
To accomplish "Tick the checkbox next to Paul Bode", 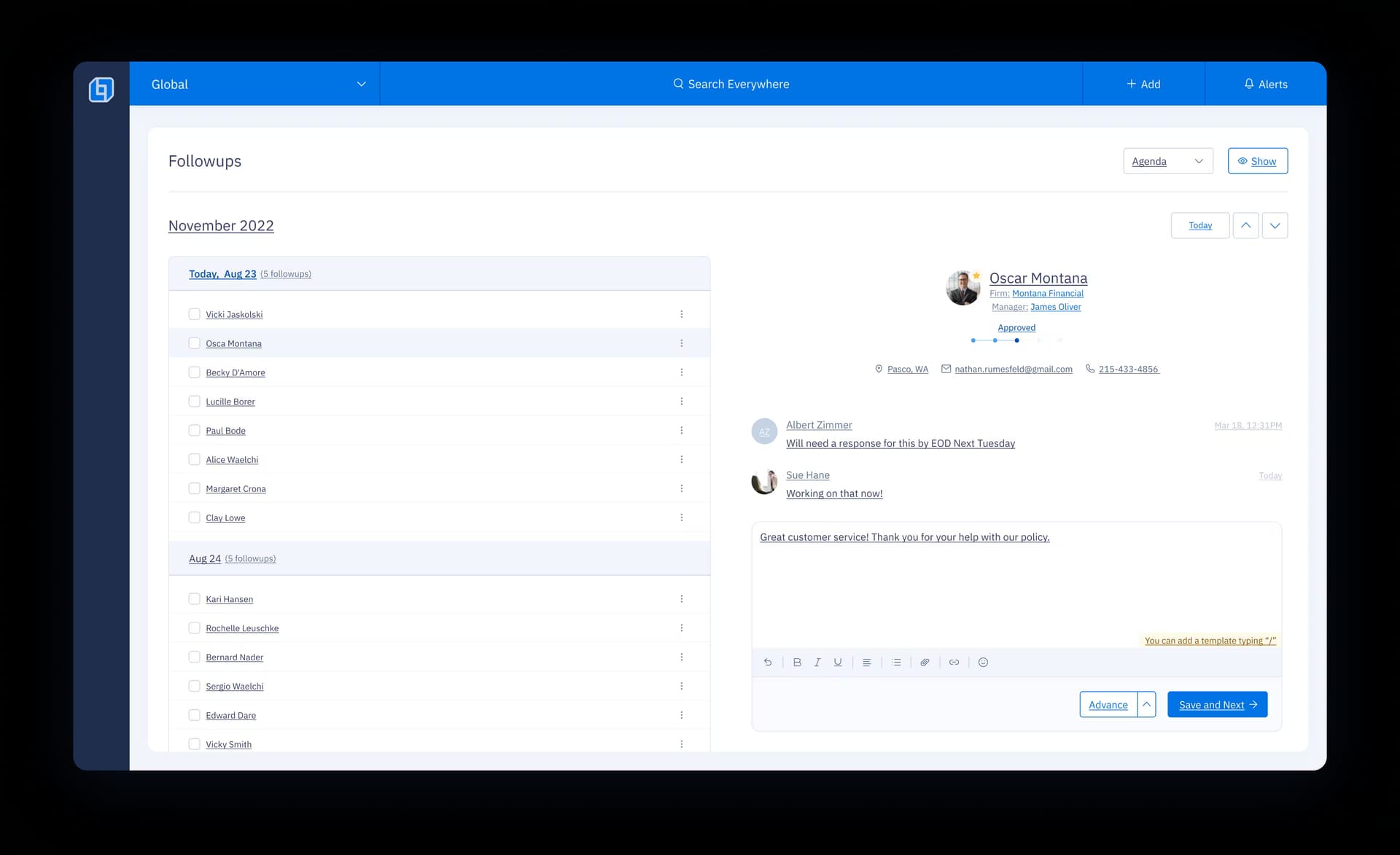I will 194,430.
